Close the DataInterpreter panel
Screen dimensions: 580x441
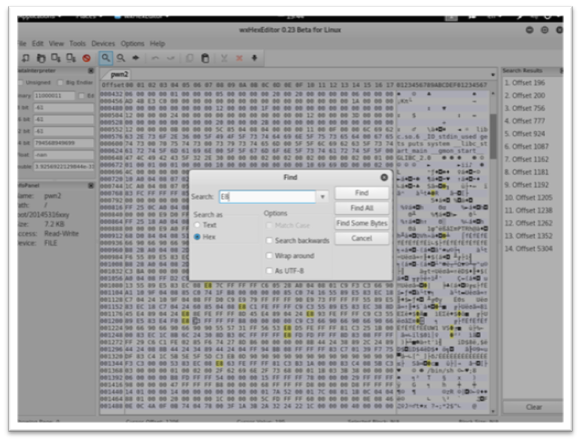tap(91, 71)
